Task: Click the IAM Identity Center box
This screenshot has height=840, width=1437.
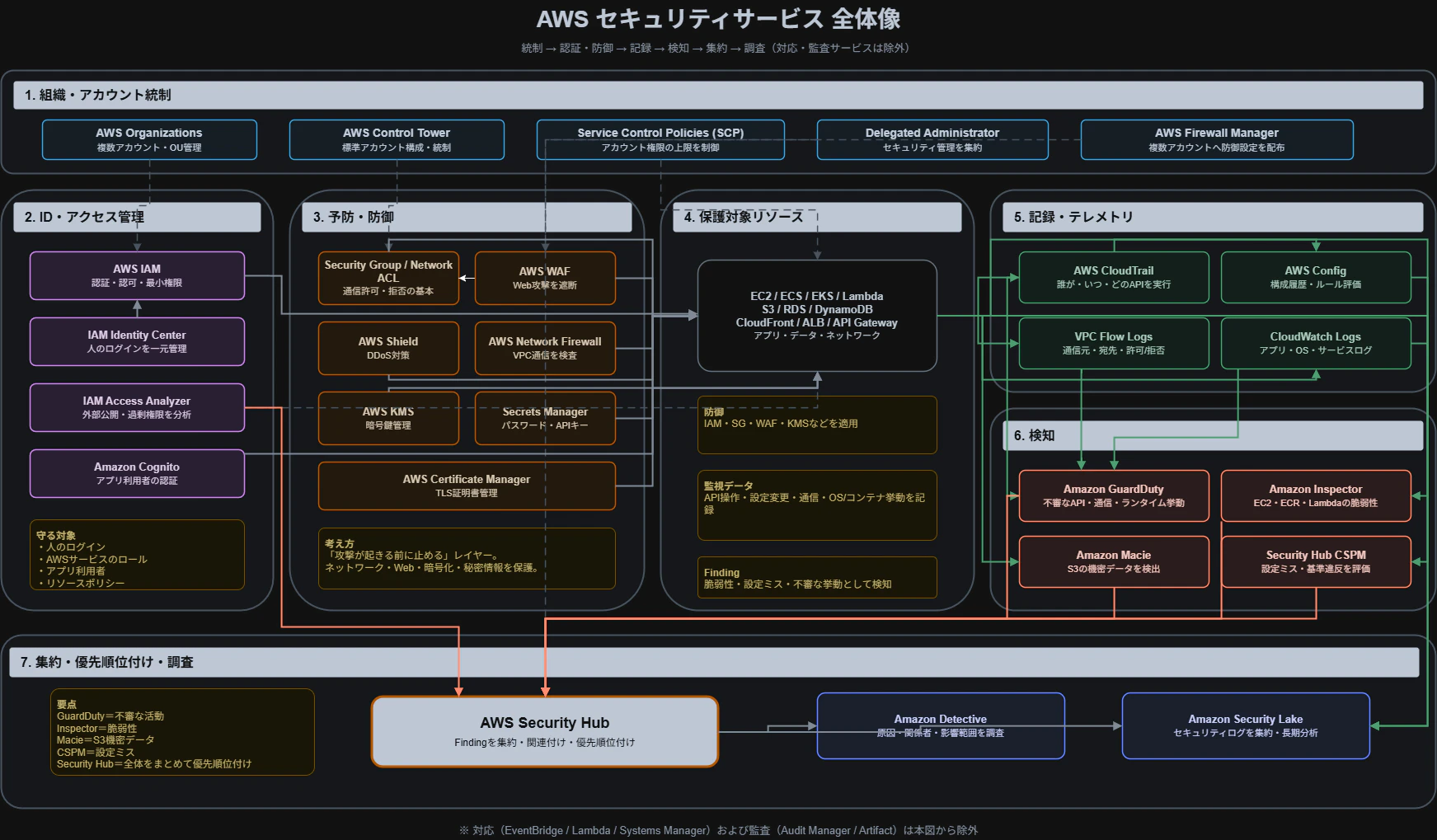Action: 137,341
